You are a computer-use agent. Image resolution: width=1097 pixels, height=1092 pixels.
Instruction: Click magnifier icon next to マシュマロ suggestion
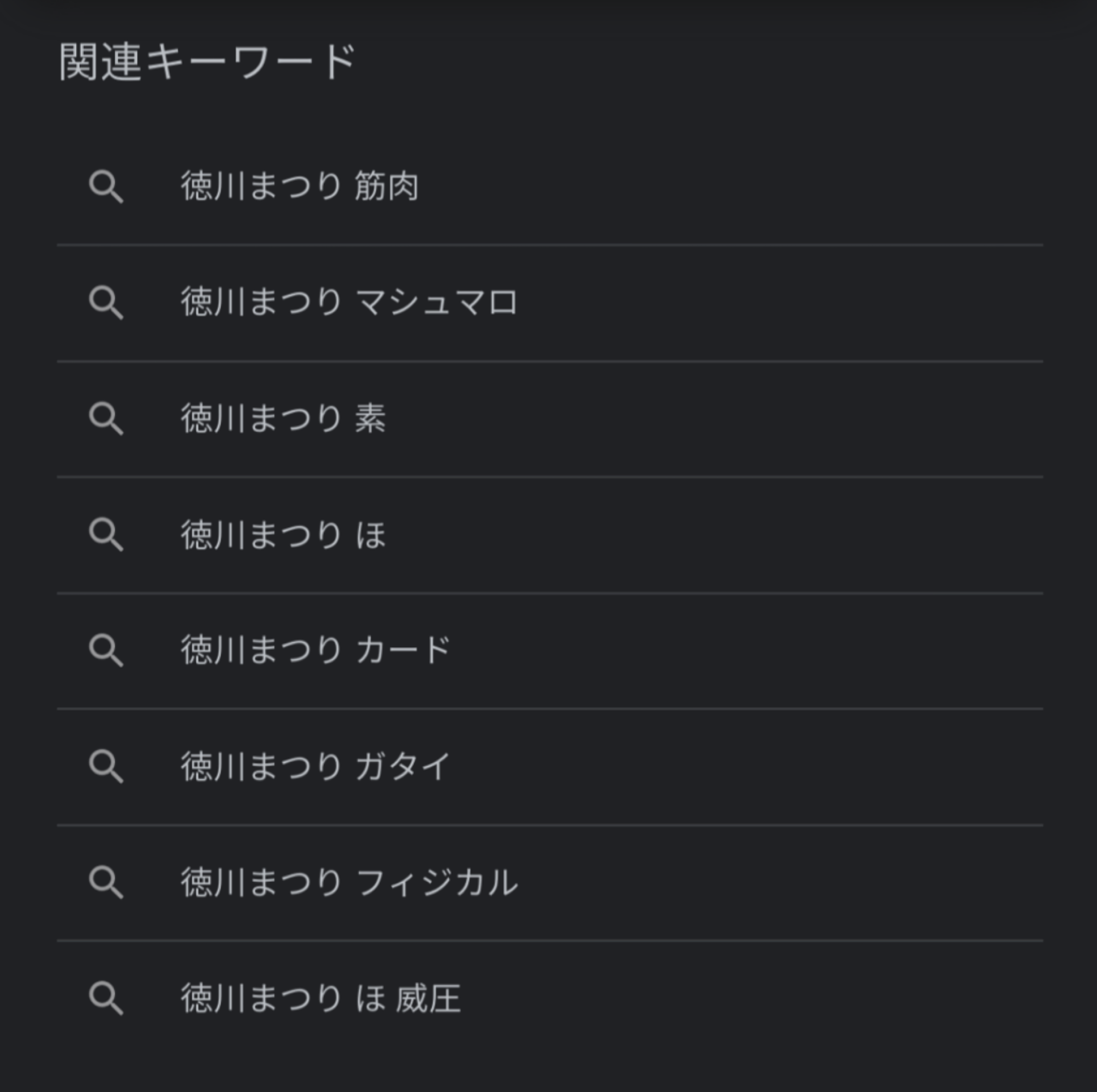click(106, 303)
